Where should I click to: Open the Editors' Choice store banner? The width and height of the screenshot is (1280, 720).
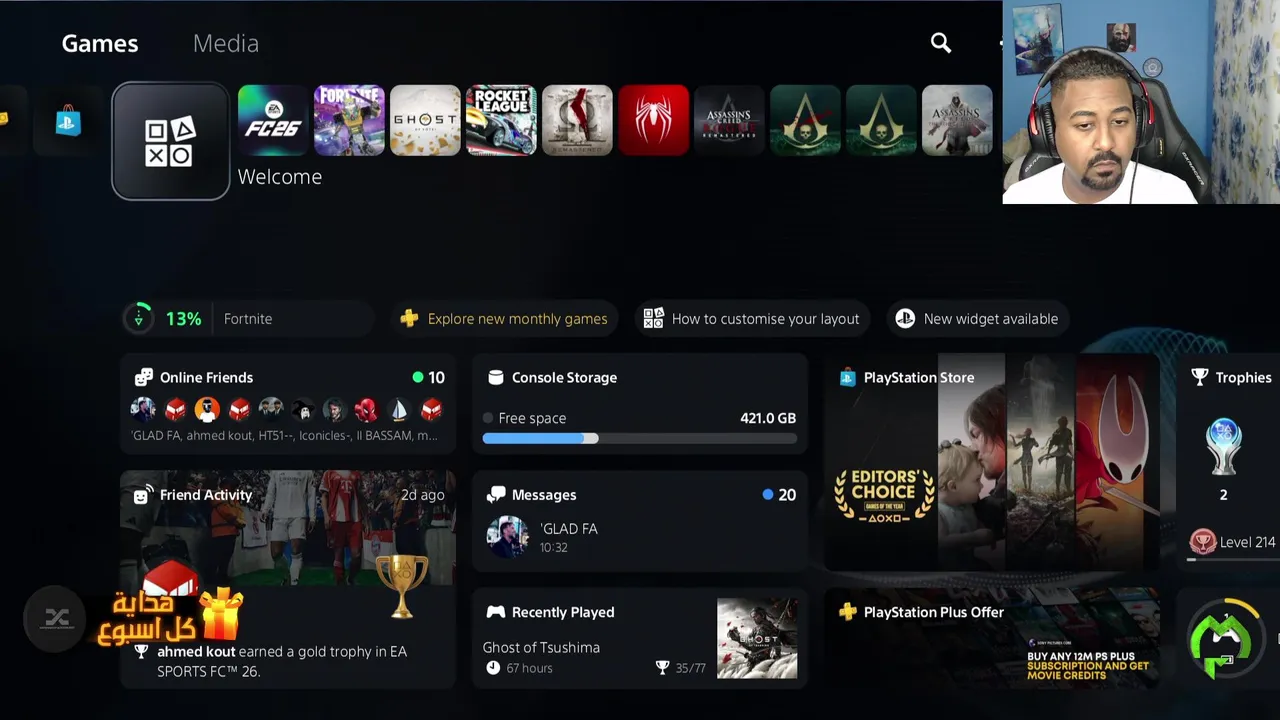point(884,496)
